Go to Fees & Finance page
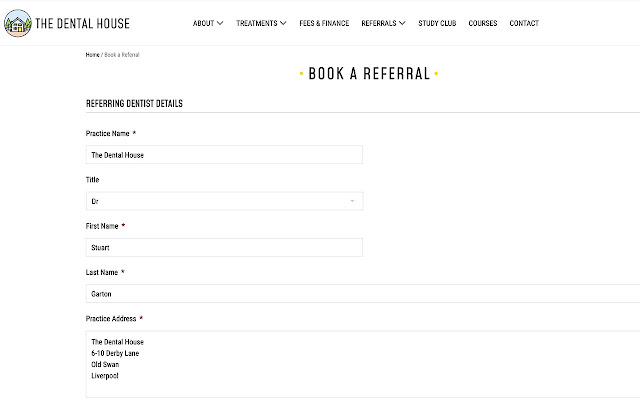Viewport: 640px width, 400px height. click(x=324, y=23)
